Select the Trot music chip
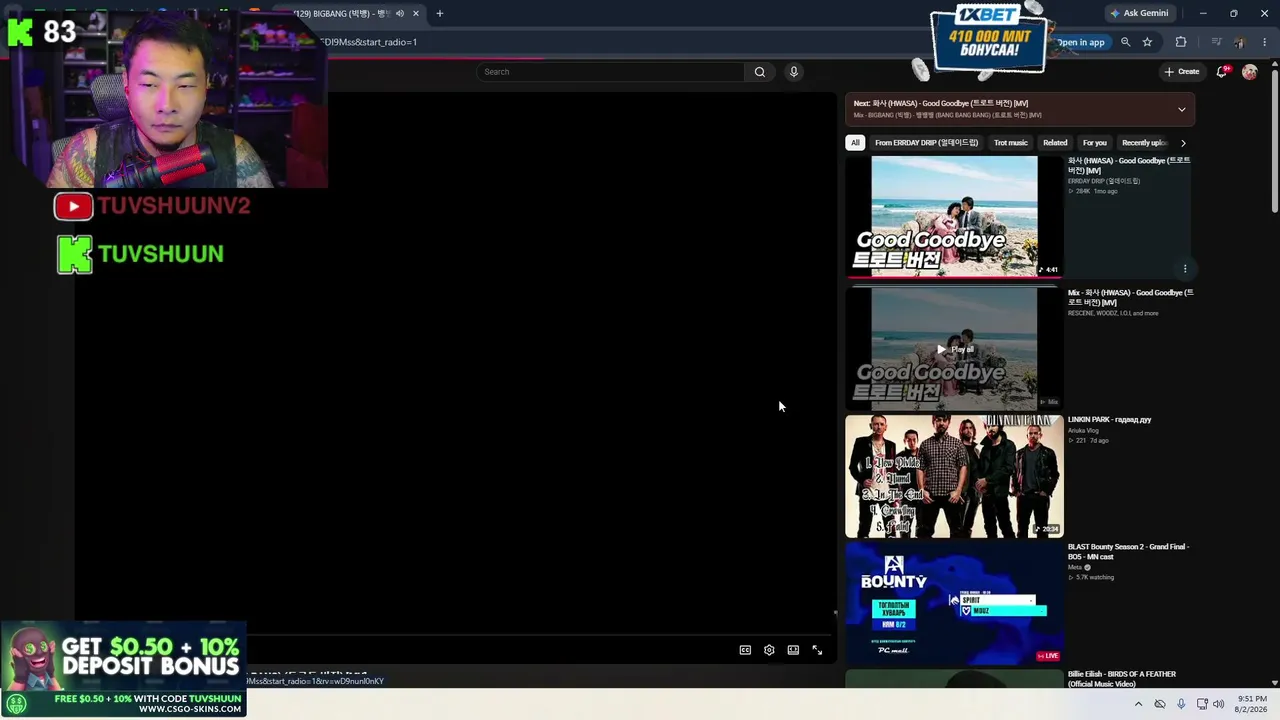The width and height of the screenshot is (1280, 720). click(x=1011, y=143)
